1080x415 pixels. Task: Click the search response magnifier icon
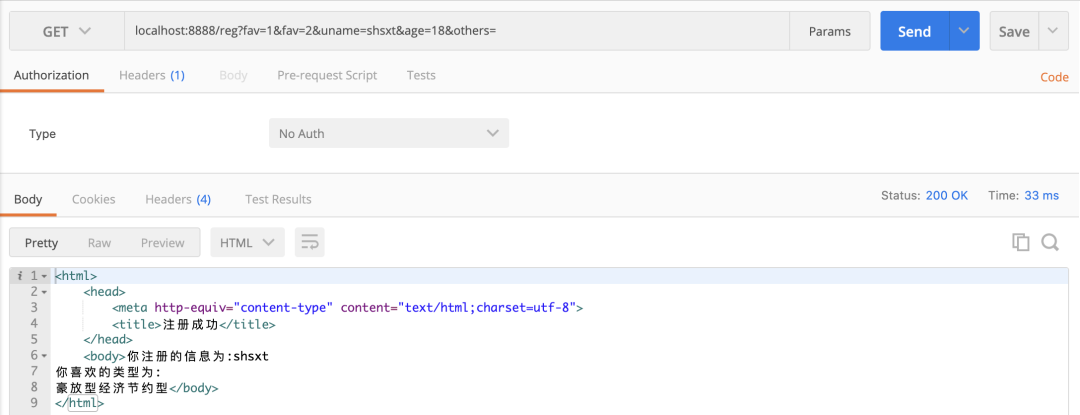pos(1050,242)
